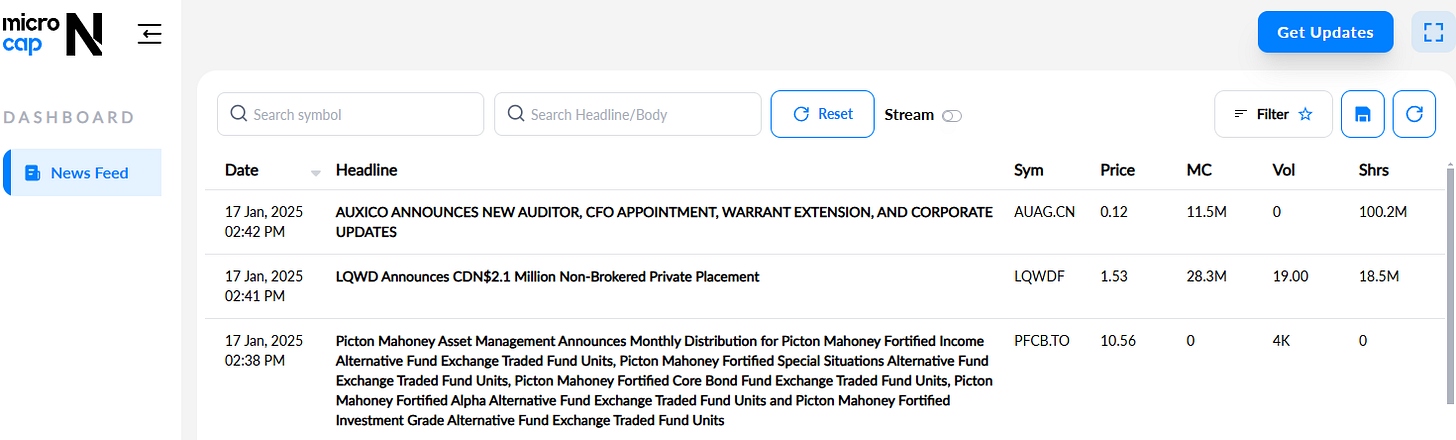
Task: Click the Reset button
Action: tap(823, 114)
